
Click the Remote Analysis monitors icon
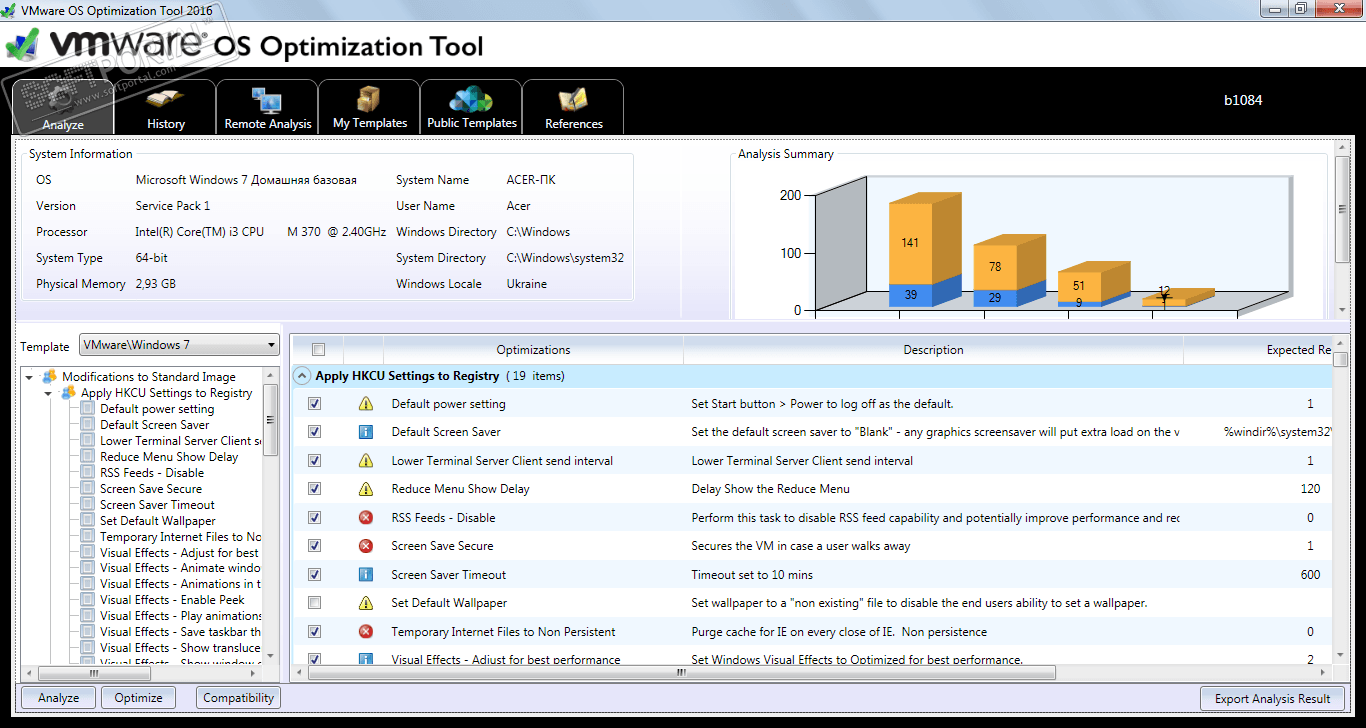(x=267, y=100)
